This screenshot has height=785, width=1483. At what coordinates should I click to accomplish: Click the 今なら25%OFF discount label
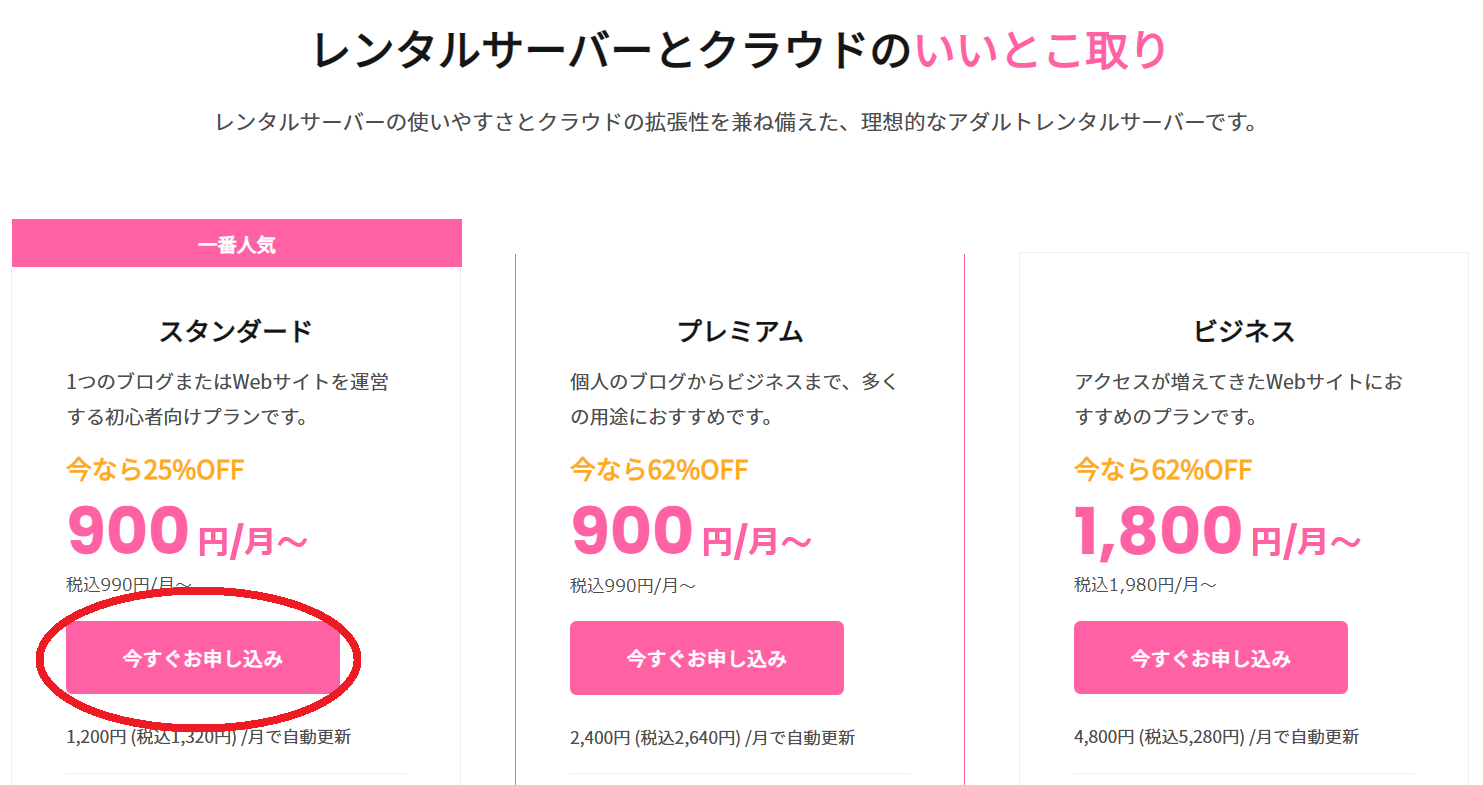pos(155,469)
